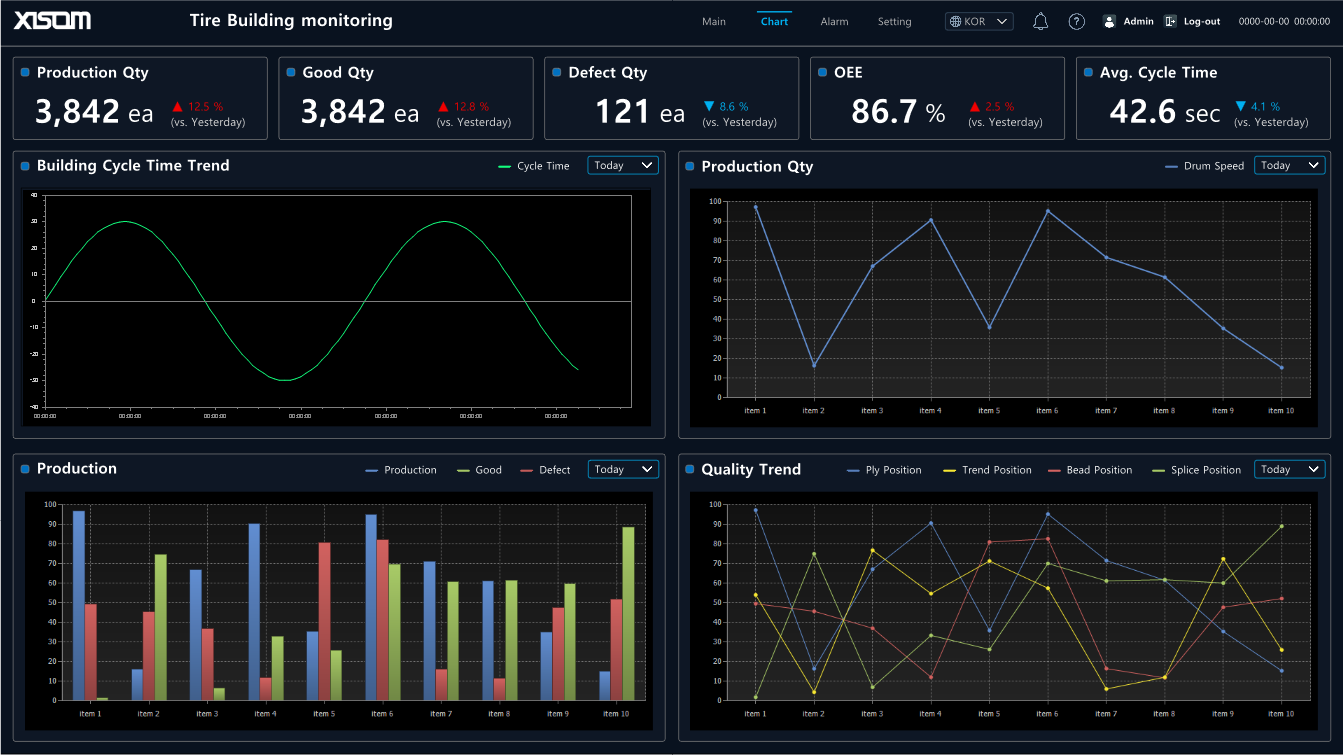Click the Log-out door icon
1343x755 pixels.
tap(1171, 21)
